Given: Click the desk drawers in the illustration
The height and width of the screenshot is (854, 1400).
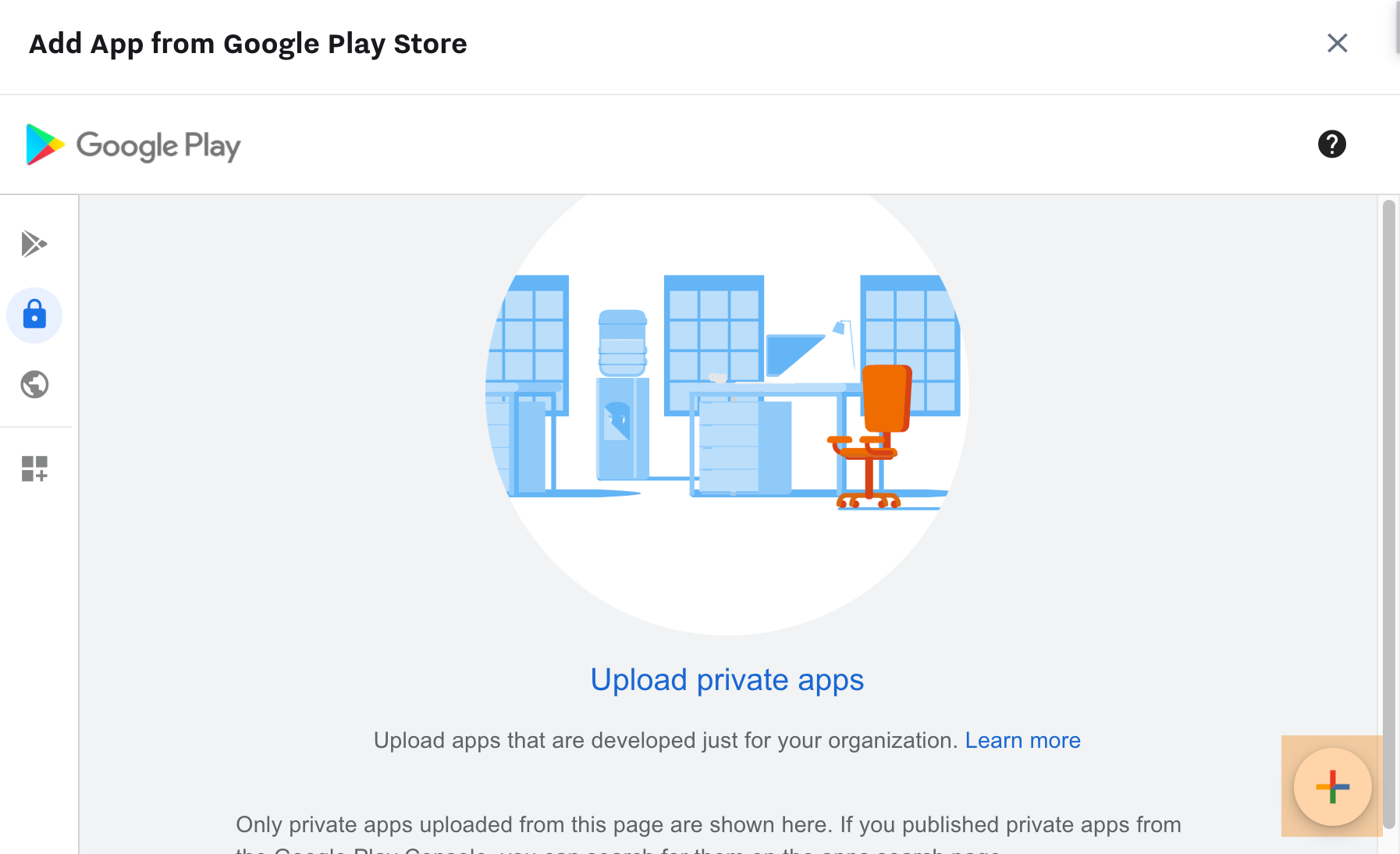Looking at the screenshot, I should click(x=730, y=447).
